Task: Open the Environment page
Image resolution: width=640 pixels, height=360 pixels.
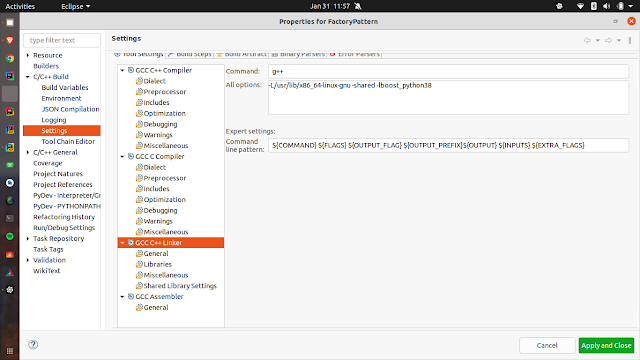Action: point(61,98)
